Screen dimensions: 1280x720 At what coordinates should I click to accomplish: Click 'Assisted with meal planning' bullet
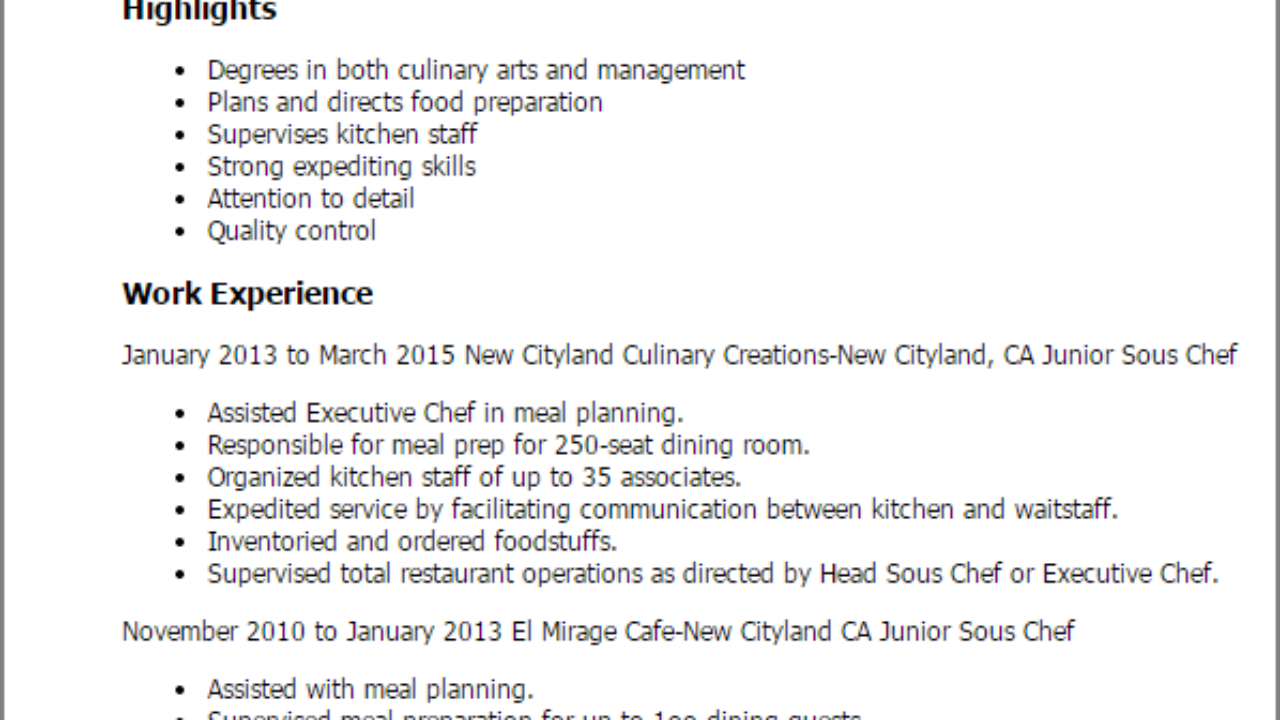pyautogui.click(x=370, y=690)
